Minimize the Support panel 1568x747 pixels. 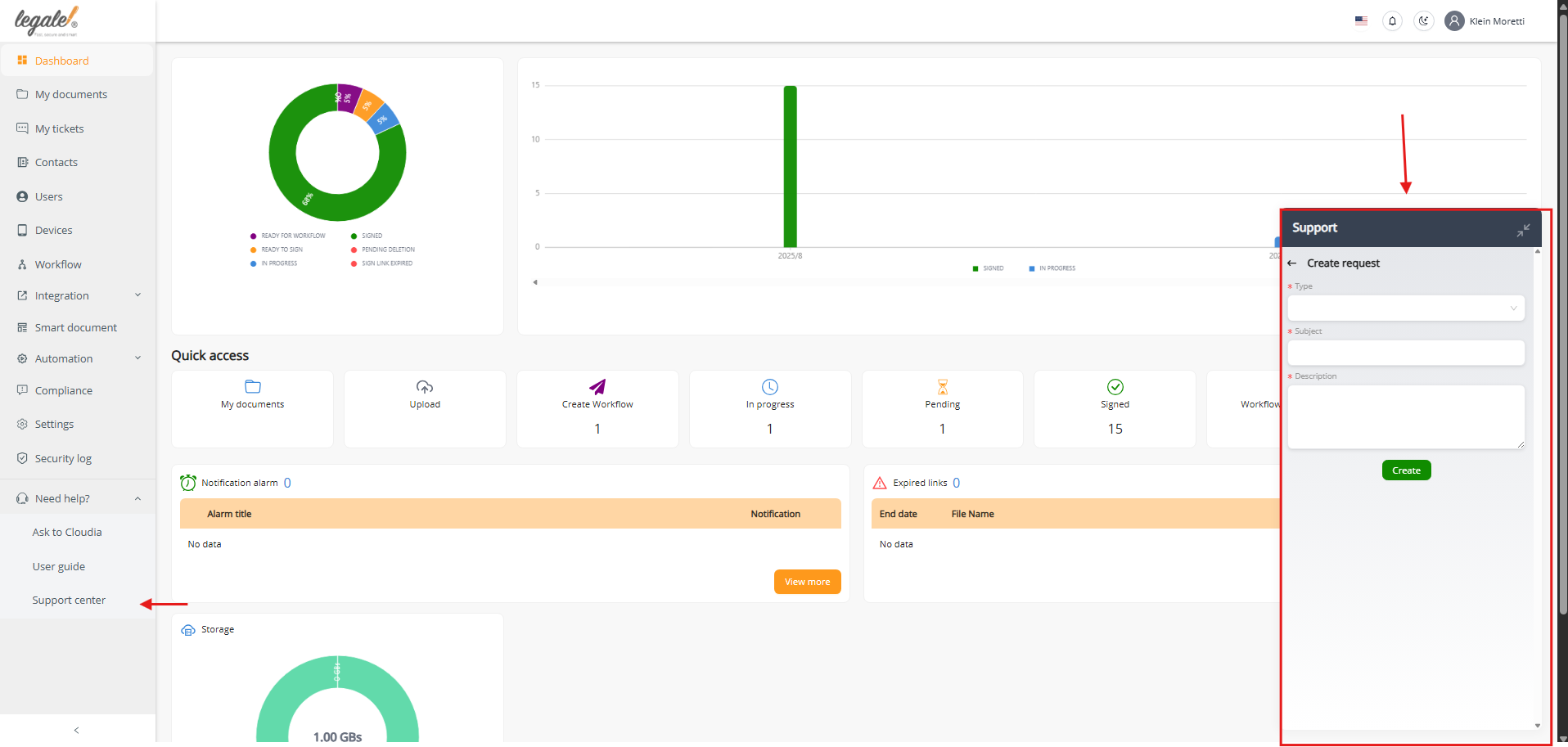point(1523,231)
